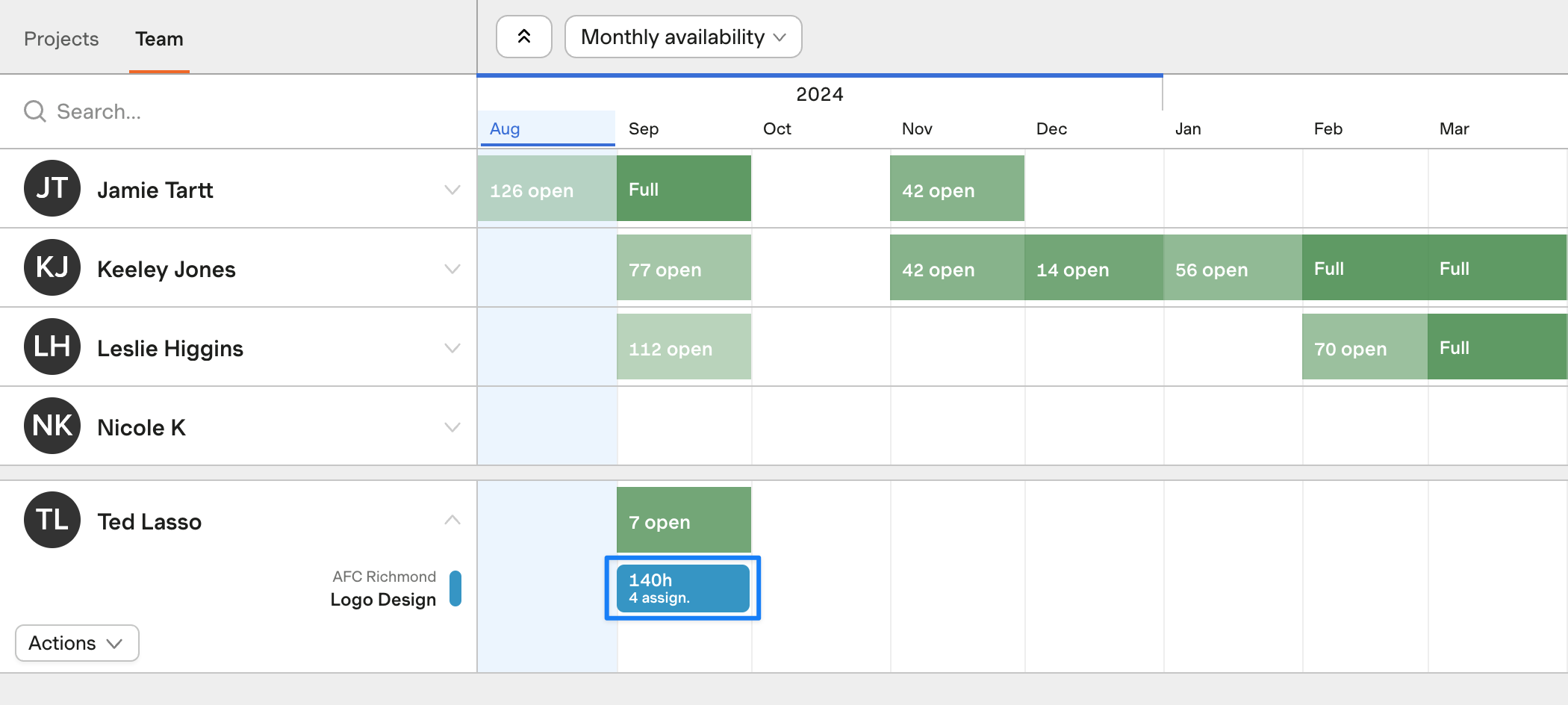
Task: Click the blue Logo Design color marker
Action: [x=455, y=588]
